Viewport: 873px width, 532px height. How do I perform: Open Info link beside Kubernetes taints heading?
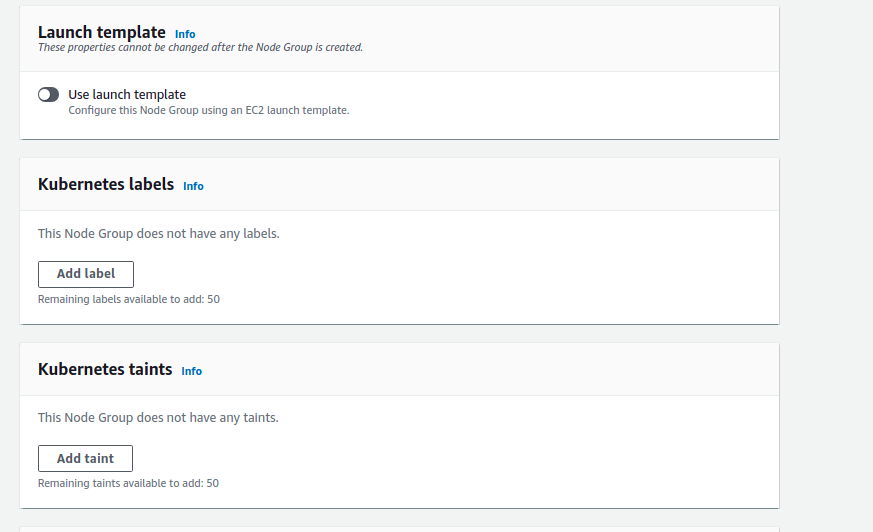coord(192,371)
